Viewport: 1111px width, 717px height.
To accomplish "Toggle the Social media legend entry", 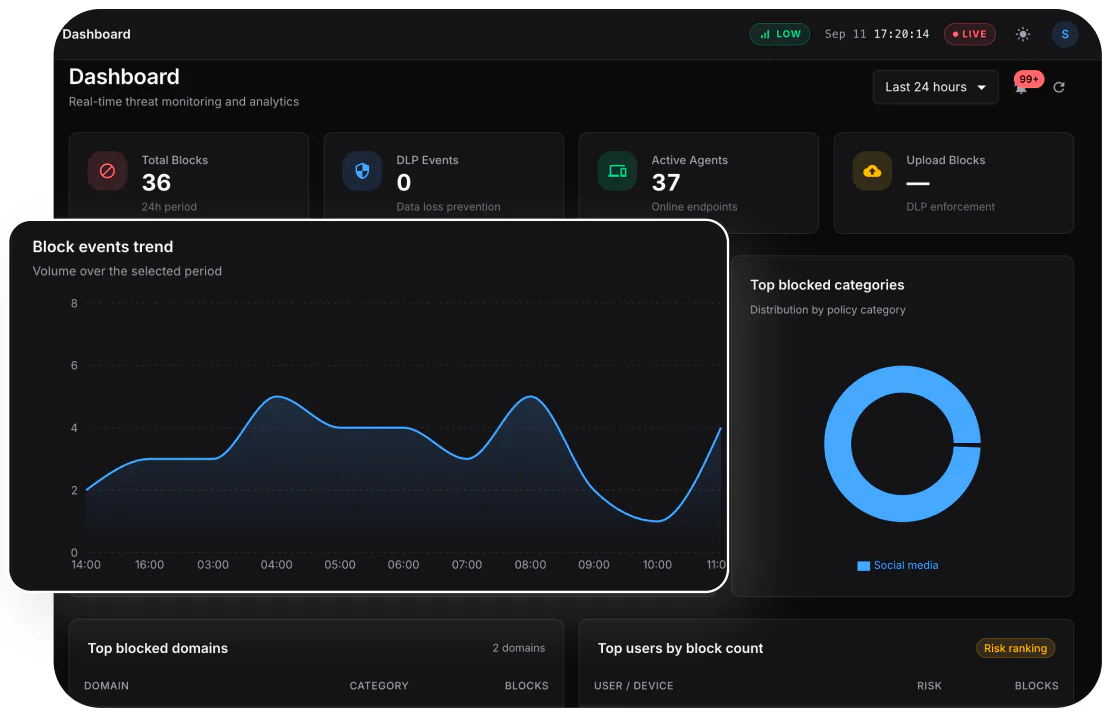I will tap(898, 565).
